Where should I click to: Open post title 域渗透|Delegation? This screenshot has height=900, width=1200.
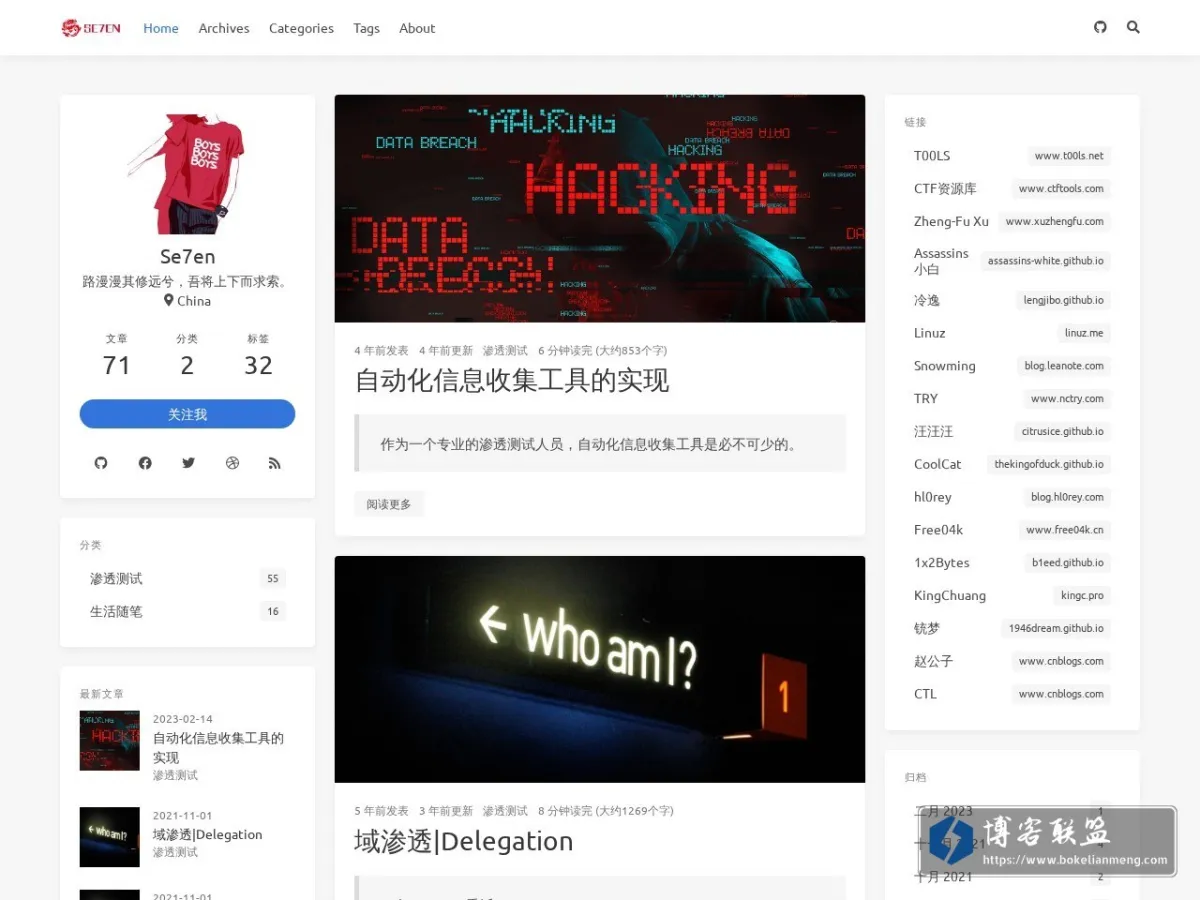click(x=464, y=842)
